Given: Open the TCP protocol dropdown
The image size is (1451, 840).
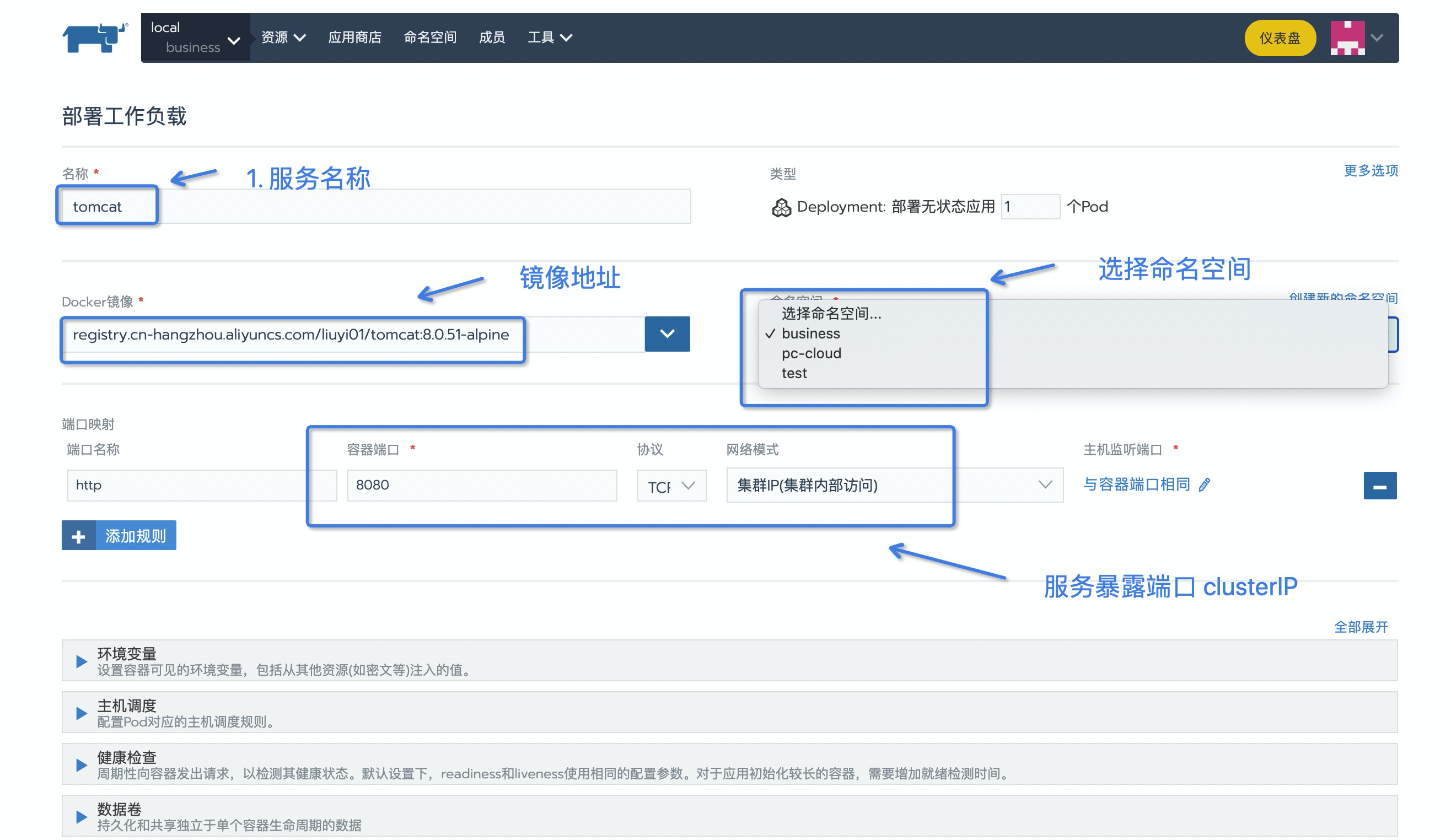Looking at the screenshot, I should [x=671, y=486].
